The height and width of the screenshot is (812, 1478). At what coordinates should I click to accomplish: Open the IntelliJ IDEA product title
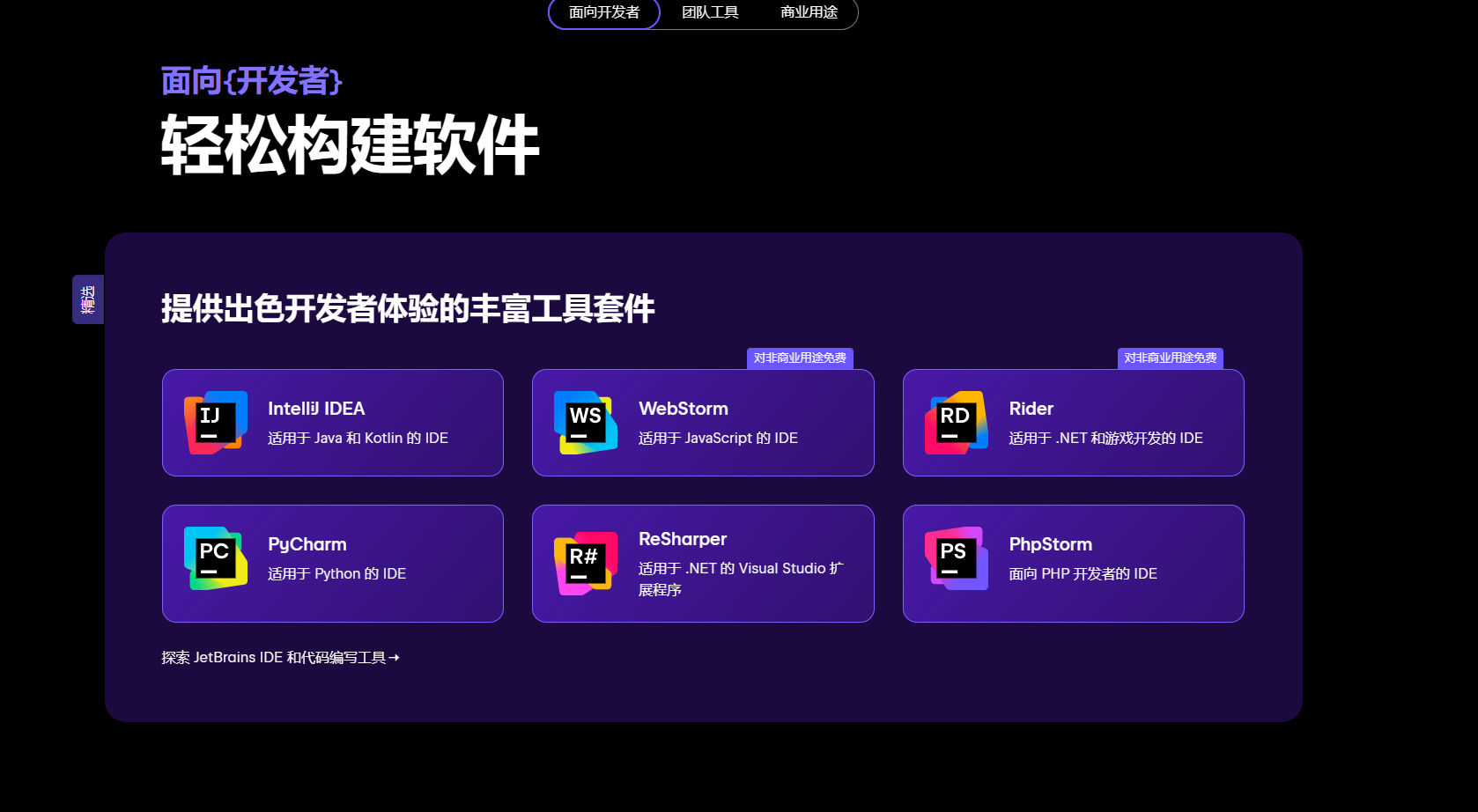316,409
